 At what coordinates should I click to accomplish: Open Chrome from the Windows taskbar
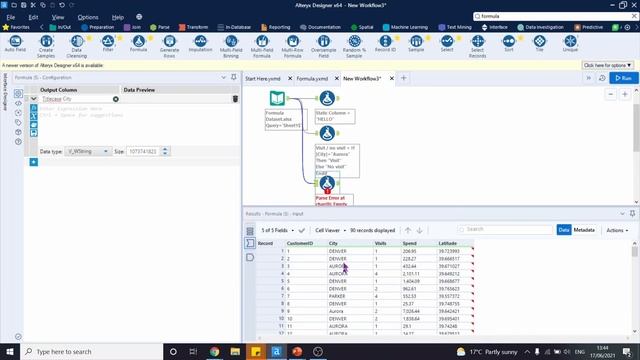click(x=215, y=351)
